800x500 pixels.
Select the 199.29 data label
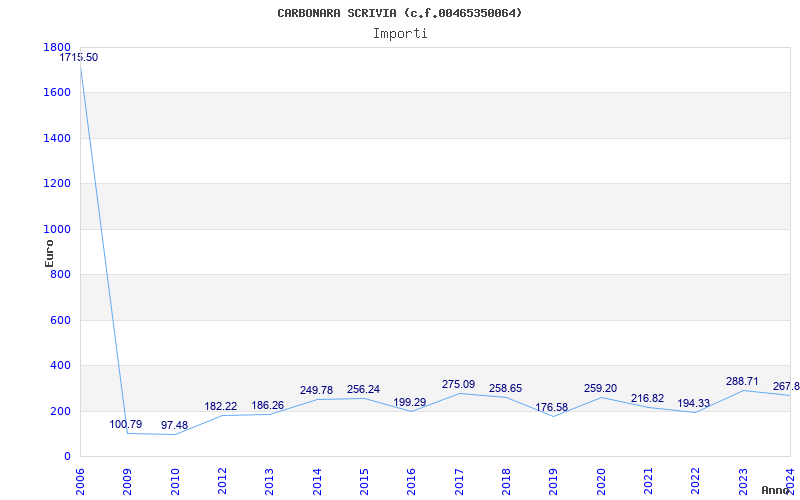(410, 403)
